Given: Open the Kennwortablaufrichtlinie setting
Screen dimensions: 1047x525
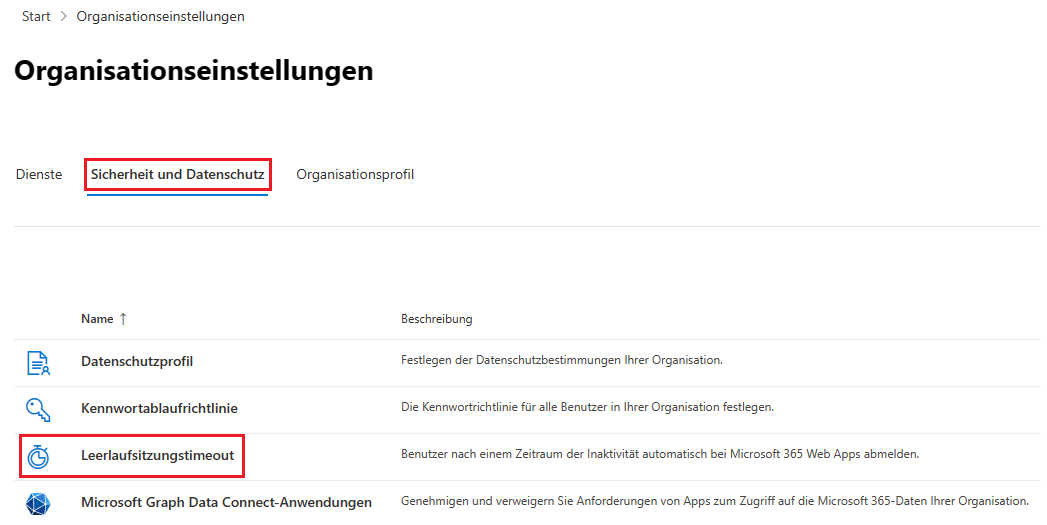Looking at the screenshot, I should pos(159,408).
